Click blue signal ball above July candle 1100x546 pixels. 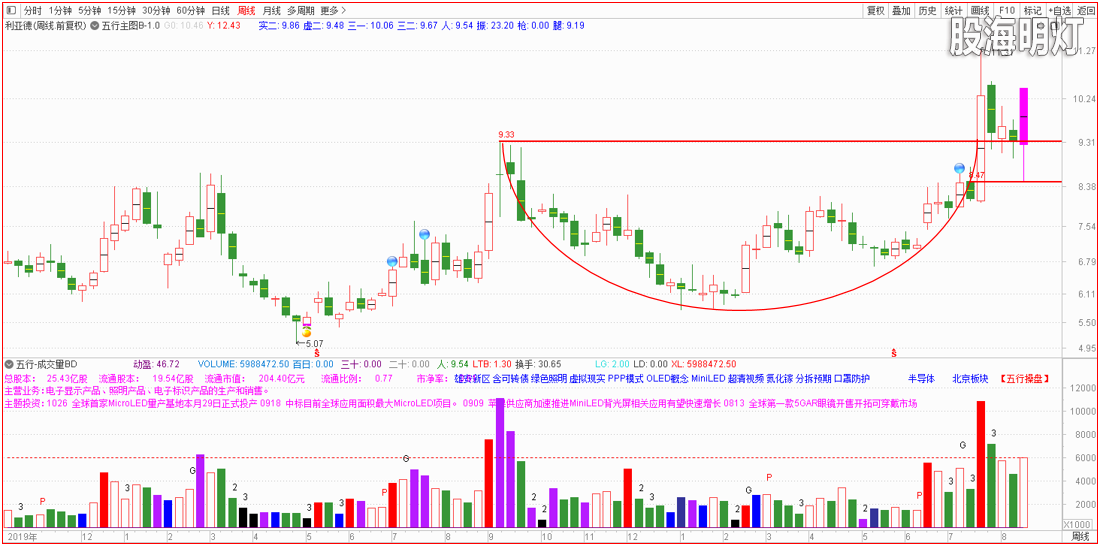pyautogui.click(x=392, y=262)
